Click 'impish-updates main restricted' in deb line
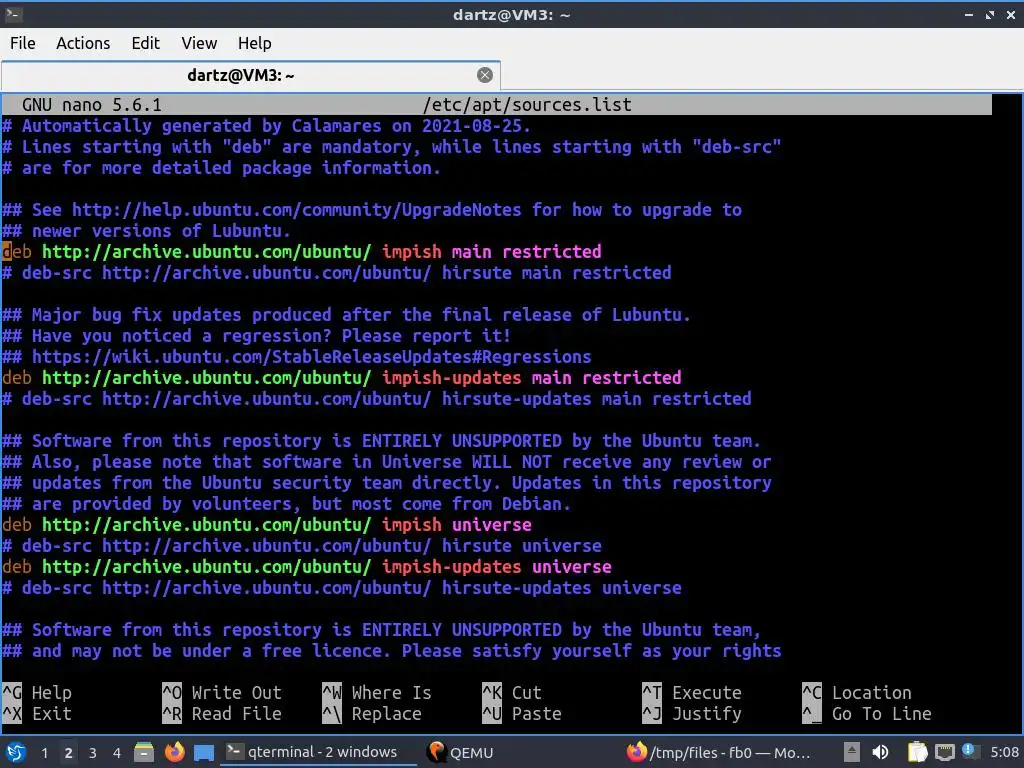Screen dimensions: 1024x768 [532, 377]
